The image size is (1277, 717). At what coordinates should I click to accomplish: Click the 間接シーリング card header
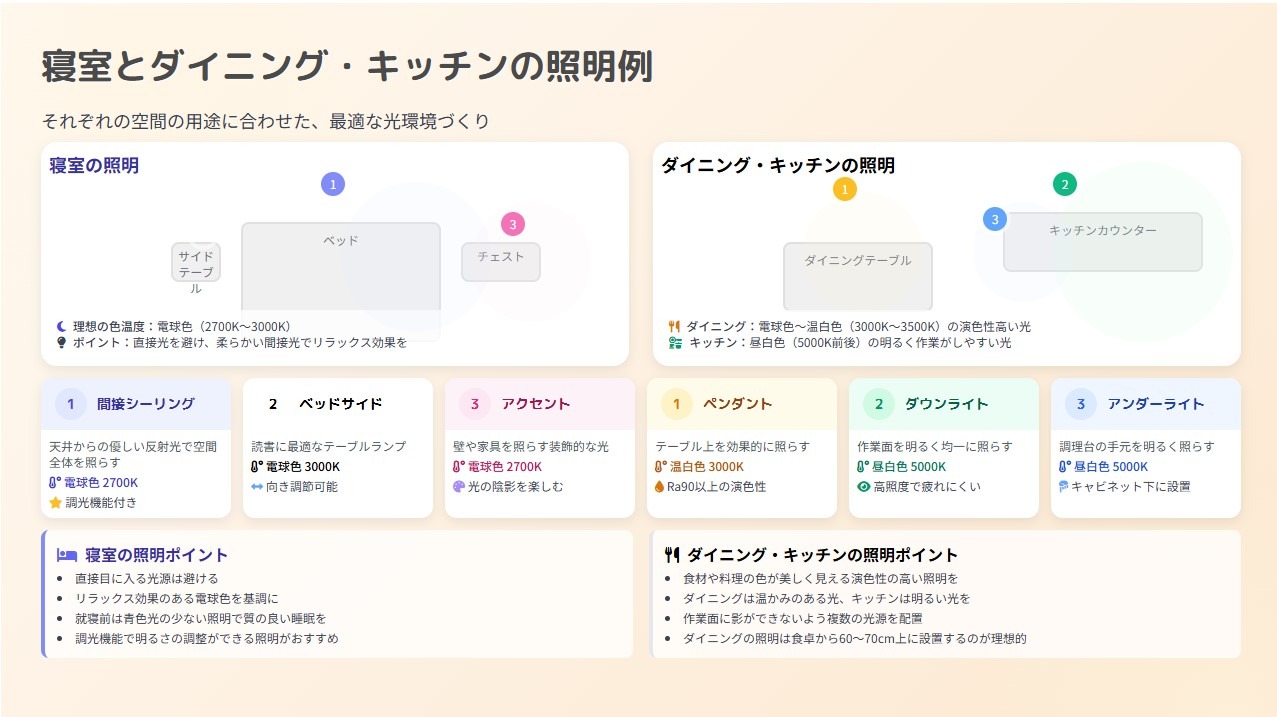click(136, 404)
